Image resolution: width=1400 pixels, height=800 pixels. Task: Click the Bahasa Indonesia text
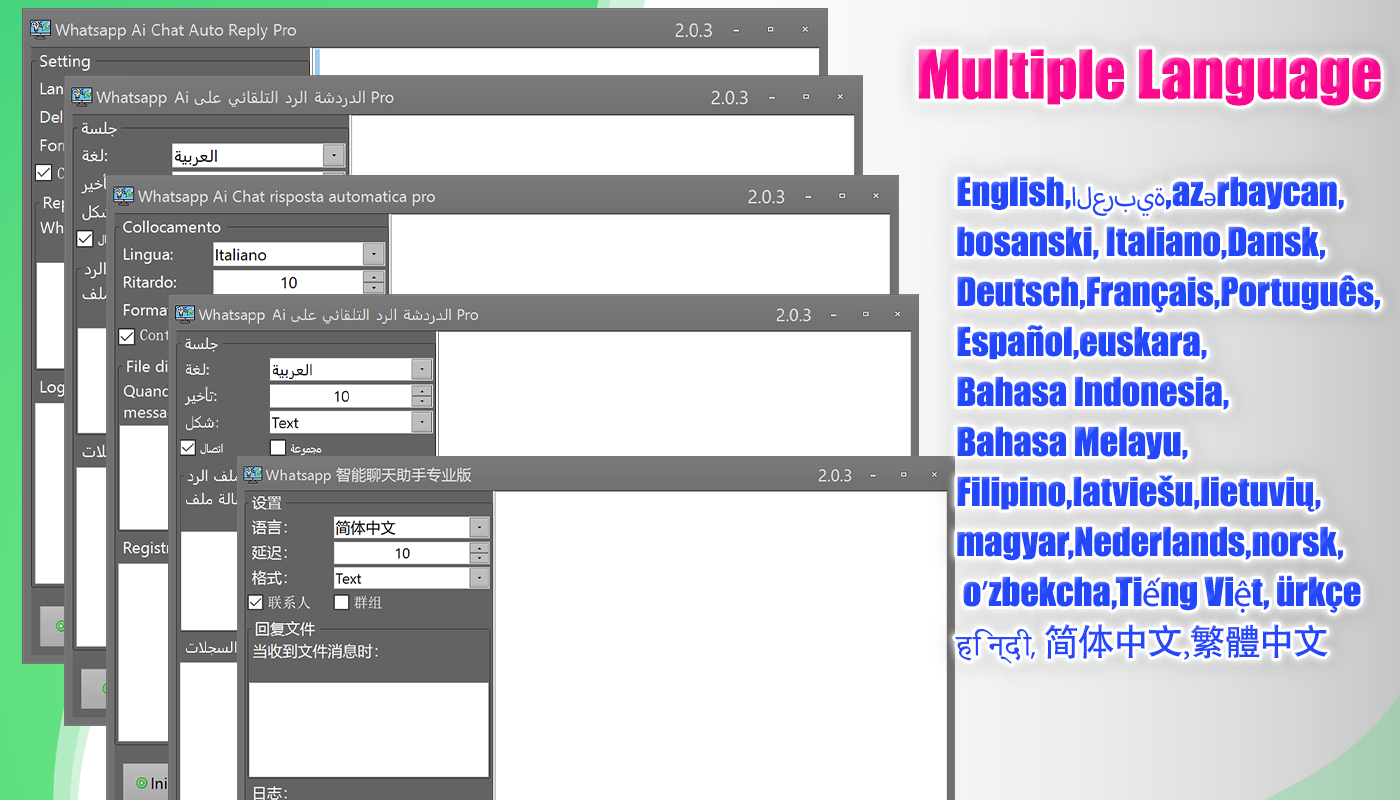(1092, 392)
